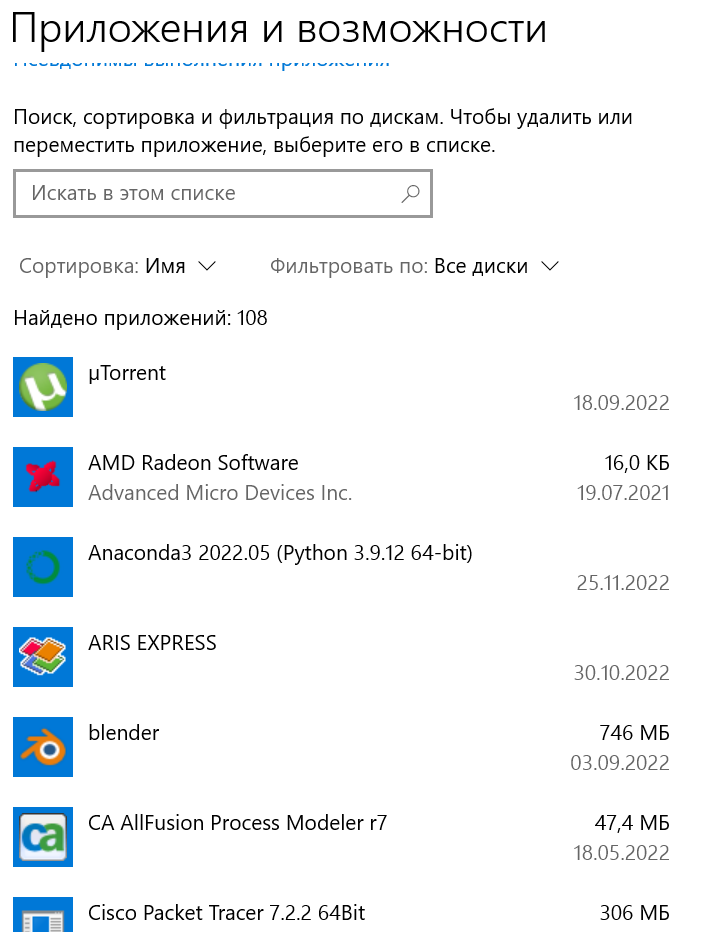This screenshot has width=725, height=932.
Task: Select the AMD Radeon Software list entry
Action: (341, 477)
